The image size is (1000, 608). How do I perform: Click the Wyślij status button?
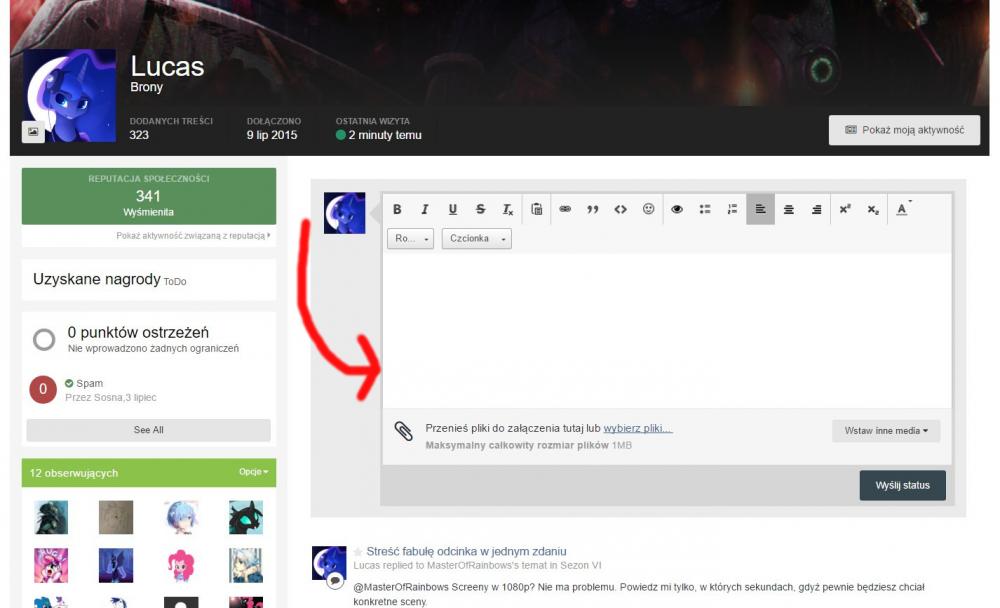902,485
